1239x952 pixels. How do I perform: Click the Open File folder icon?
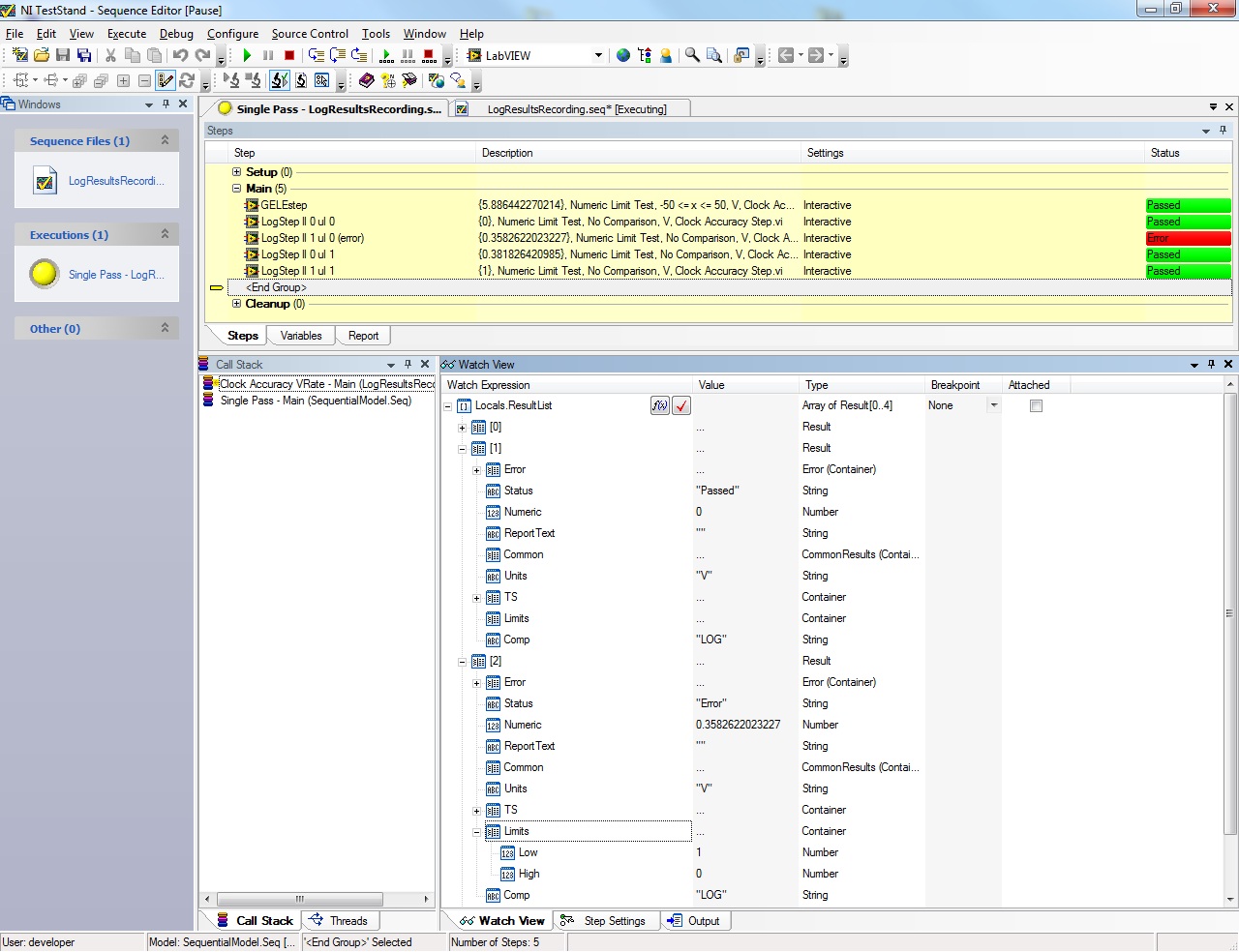point(42,55)
